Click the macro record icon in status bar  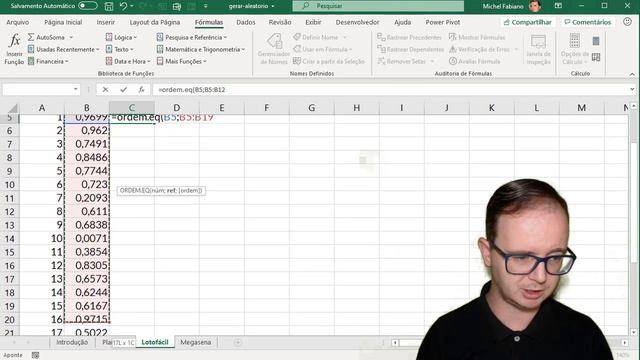(36, 355)
